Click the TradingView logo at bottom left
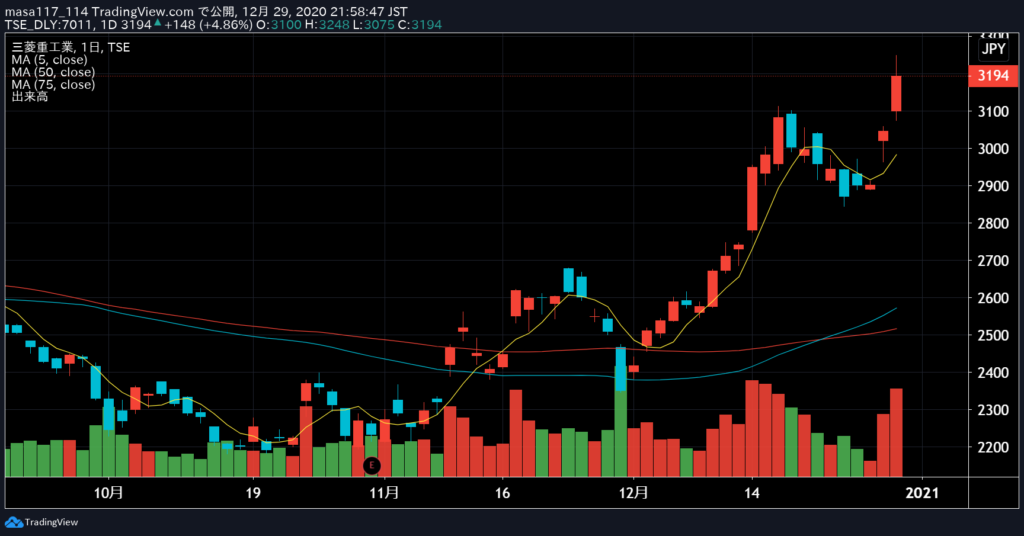This screenshot has width=1024, height=536. click(x=42, y=522)
